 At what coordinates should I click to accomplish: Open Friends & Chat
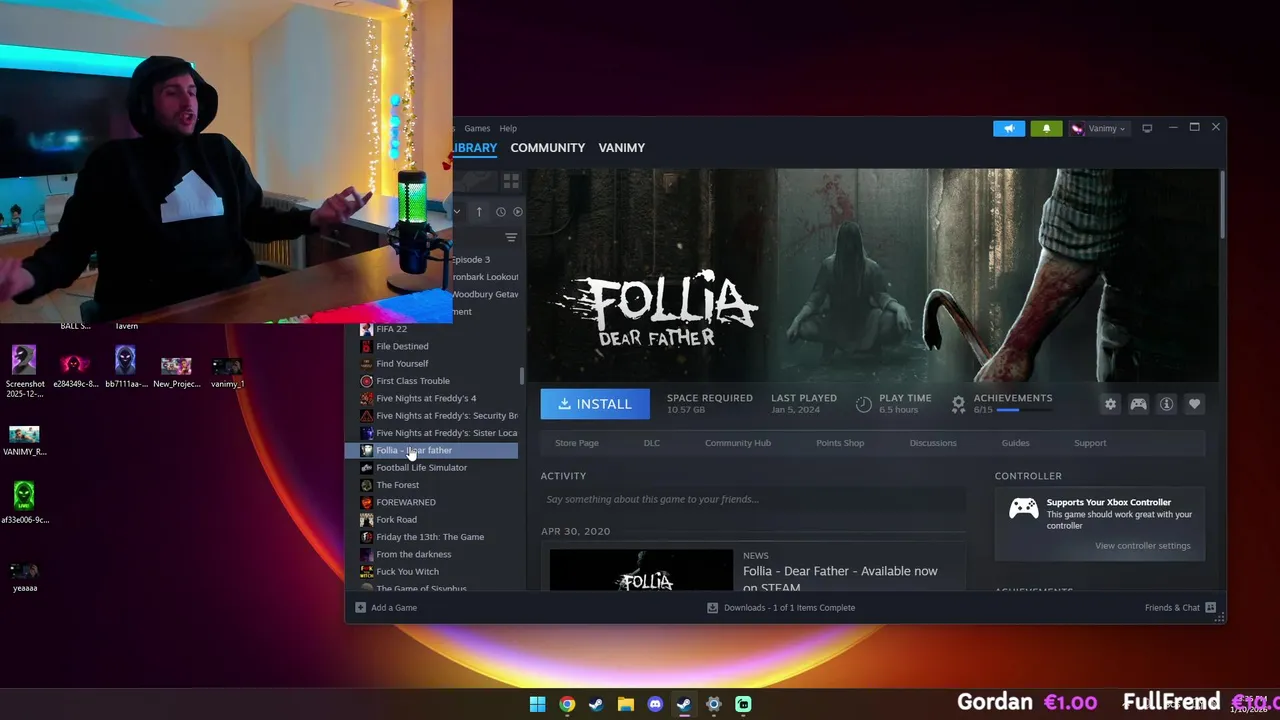1180,607
